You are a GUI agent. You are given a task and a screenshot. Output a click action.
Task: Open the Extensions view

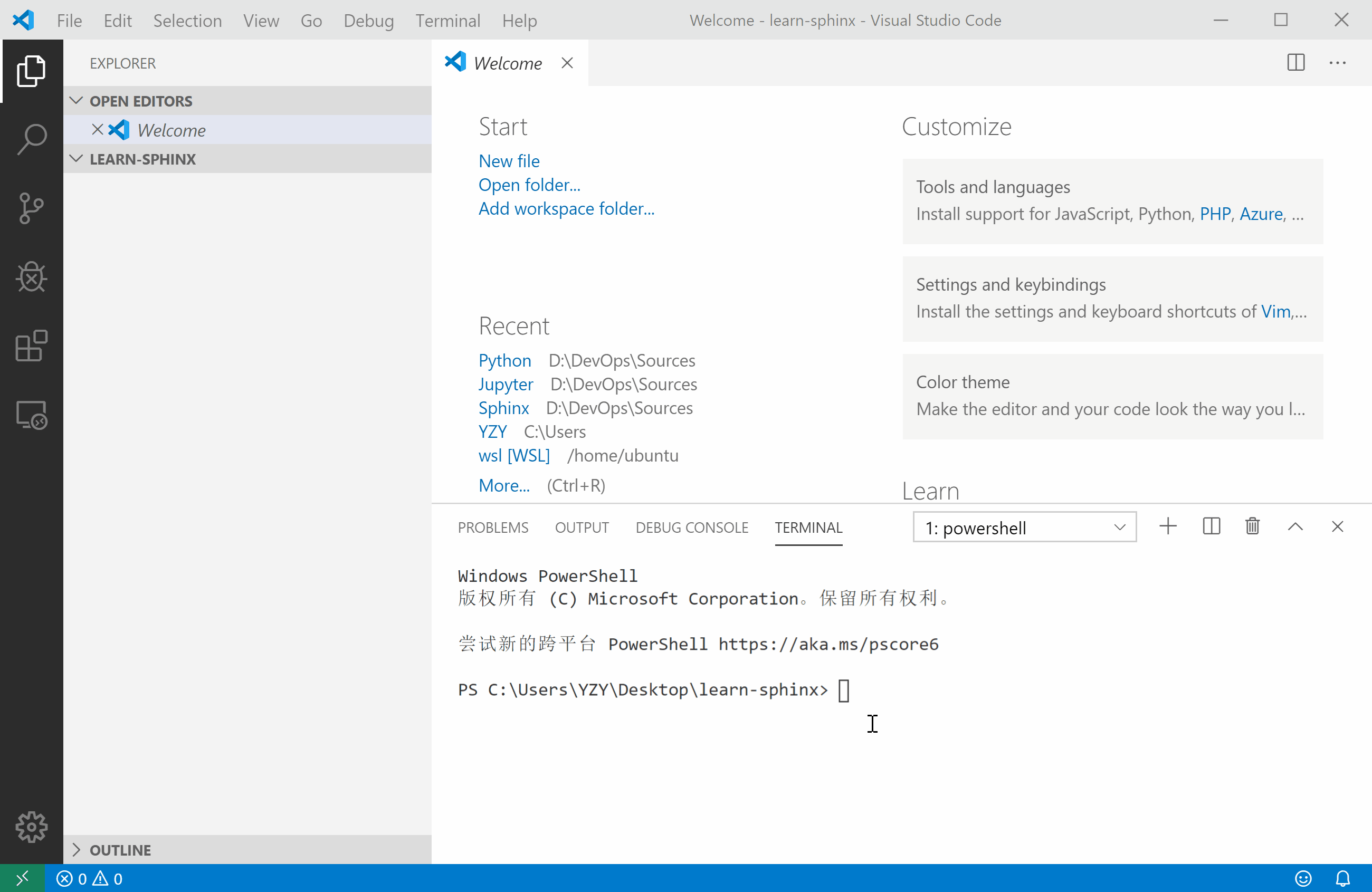click(31, 347)
